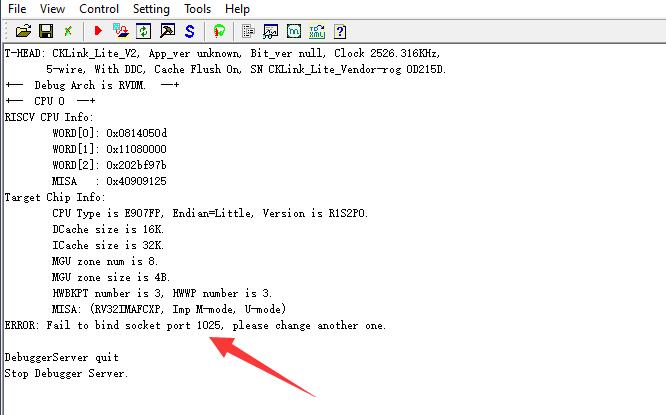Click the 'WORD[0]: 0x0814050d' line

[x=110, y=133]
